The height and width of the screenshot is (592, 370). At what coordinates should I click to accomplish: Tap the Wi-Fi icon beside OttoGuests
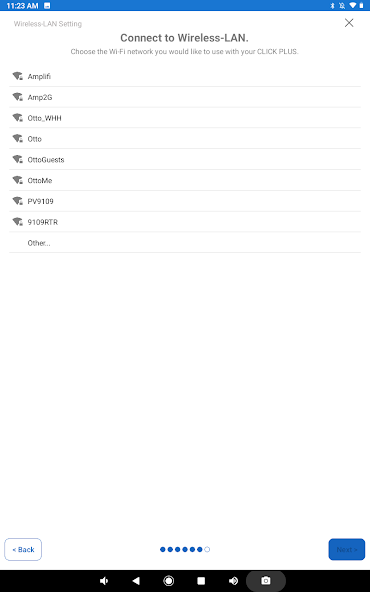(x=17, y=159)
